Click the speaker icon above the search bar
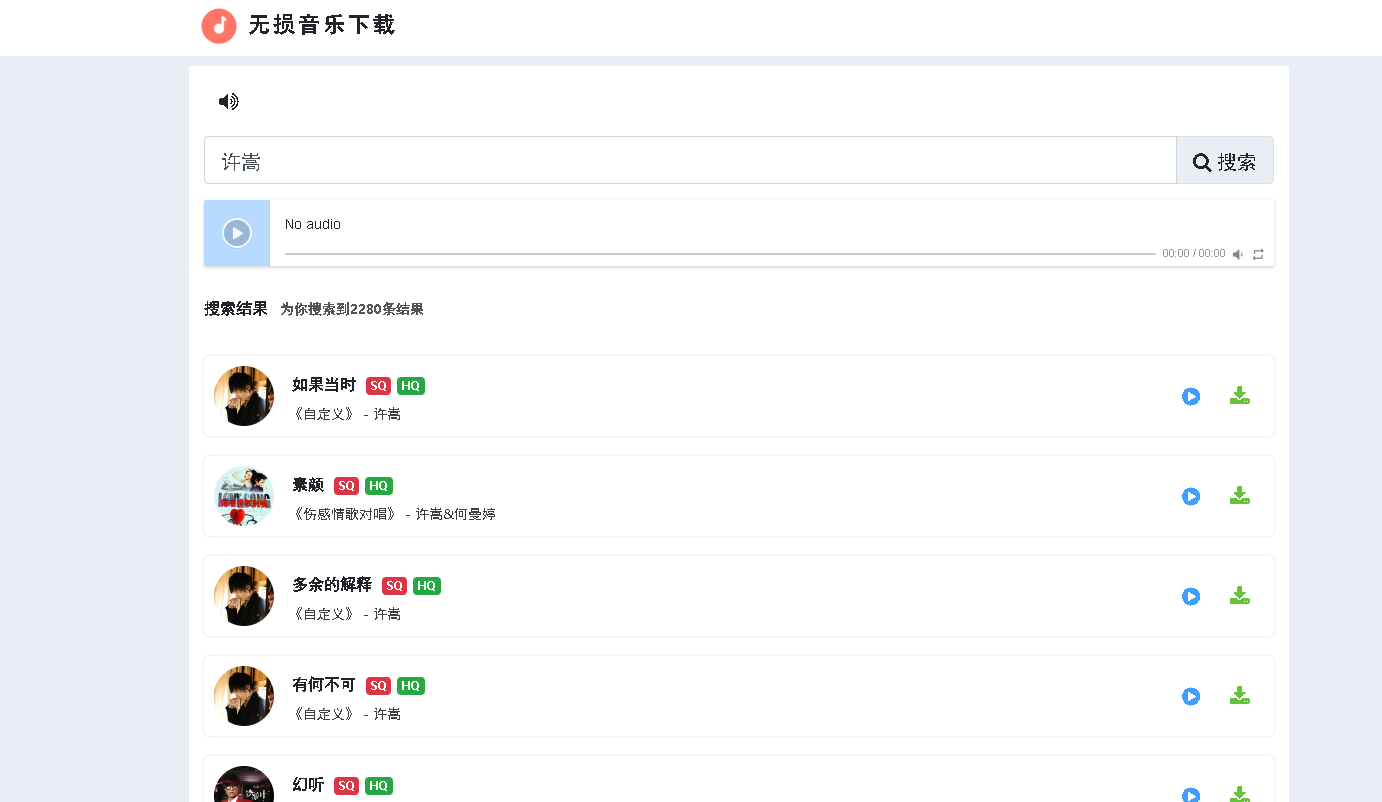 click(x=227, y=101)
